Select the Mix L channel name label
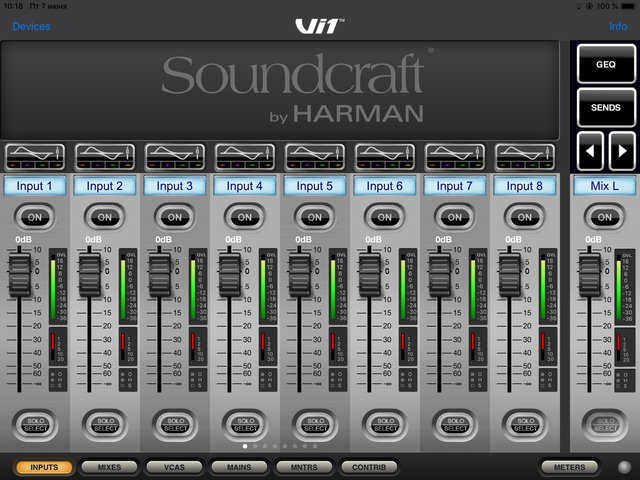The width and height of the screenshot is (640, 480). (604, 186)
